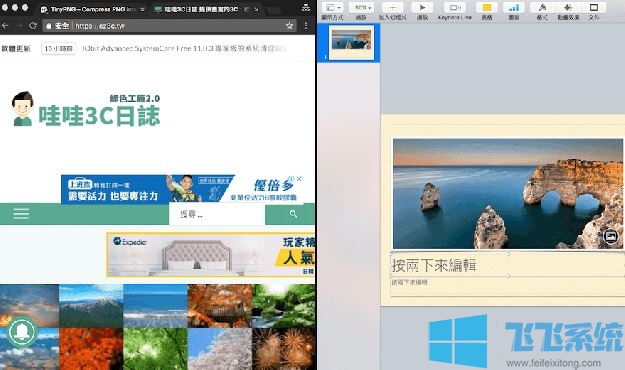The image size is (625, 370).
Task: Switch to the TinyPNG browser tab
Action: [x=93, y=9]
